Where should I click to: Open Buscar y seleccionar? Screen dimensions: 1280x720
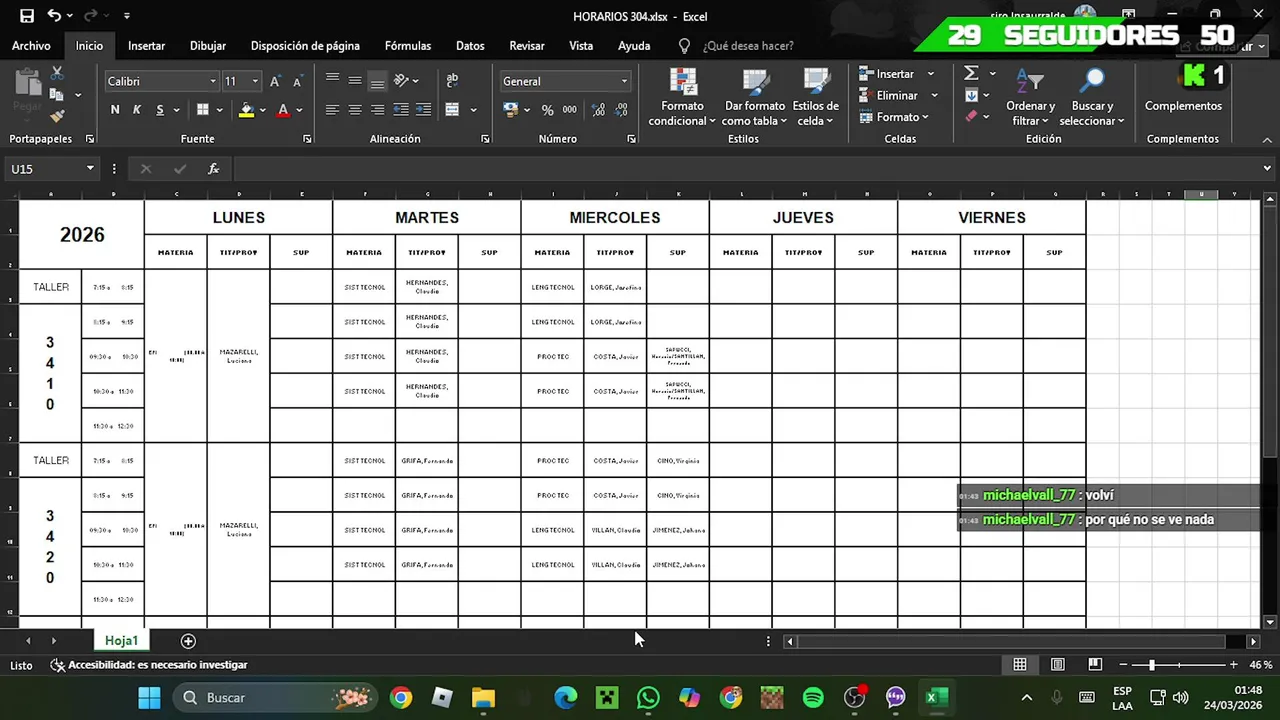click(x=1092, y=98)
